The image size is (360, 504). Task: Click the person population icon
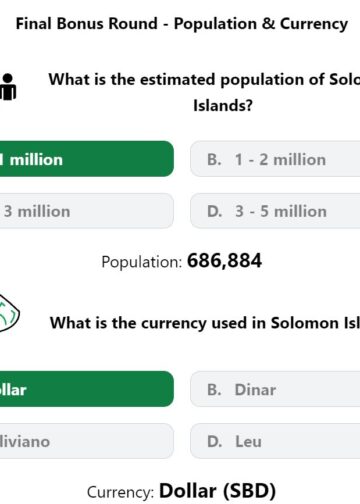pos(8,87)
